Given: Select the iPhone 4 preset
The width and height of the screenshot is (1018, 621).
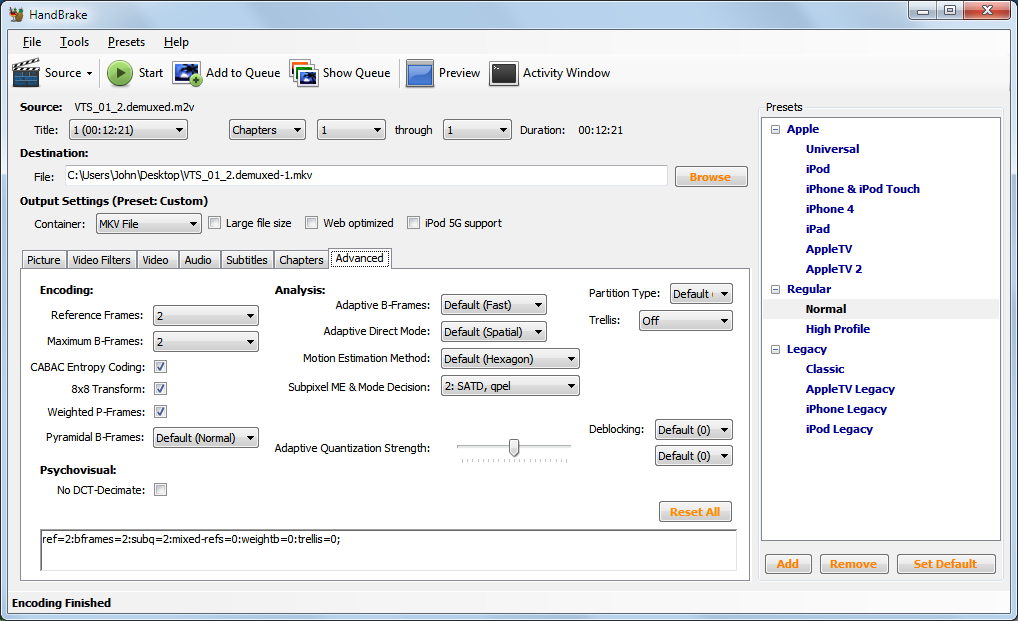Looking at the screenshot, I should coord(830,209).
